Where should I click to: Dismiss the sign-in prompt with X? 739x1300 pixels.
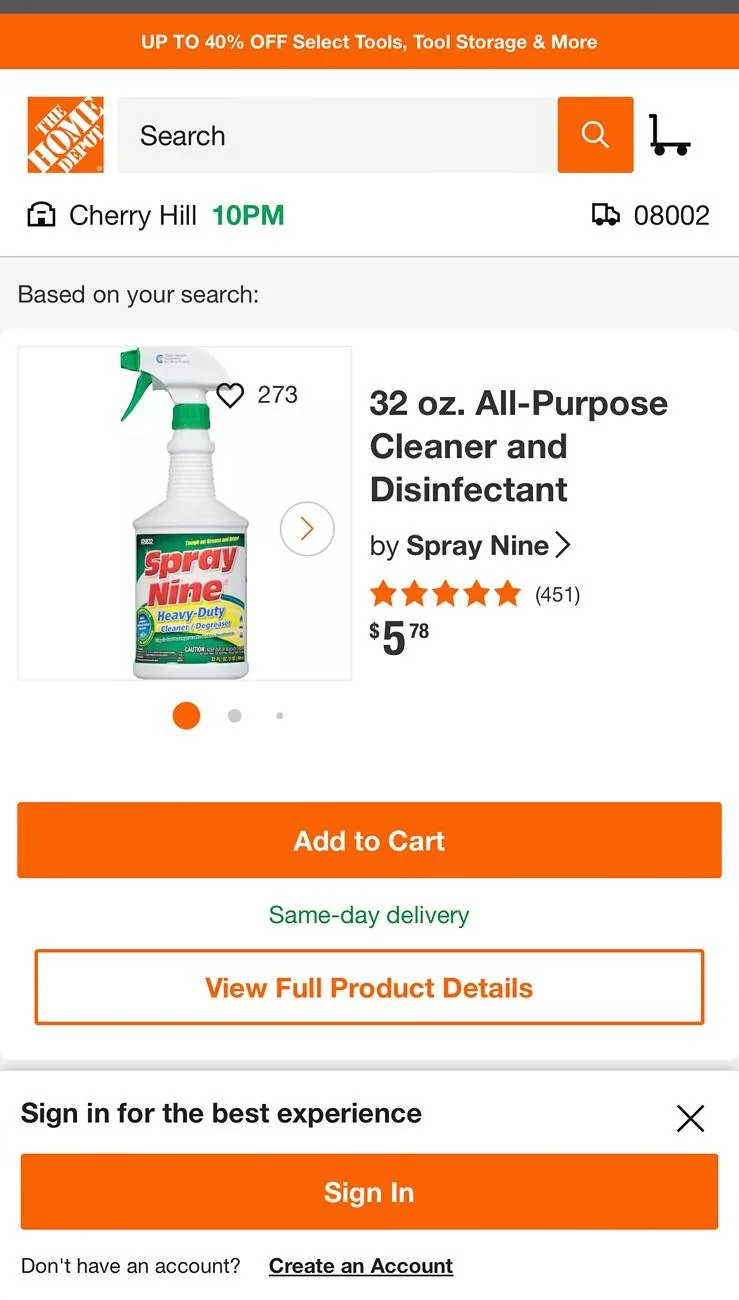[690, 1118]
